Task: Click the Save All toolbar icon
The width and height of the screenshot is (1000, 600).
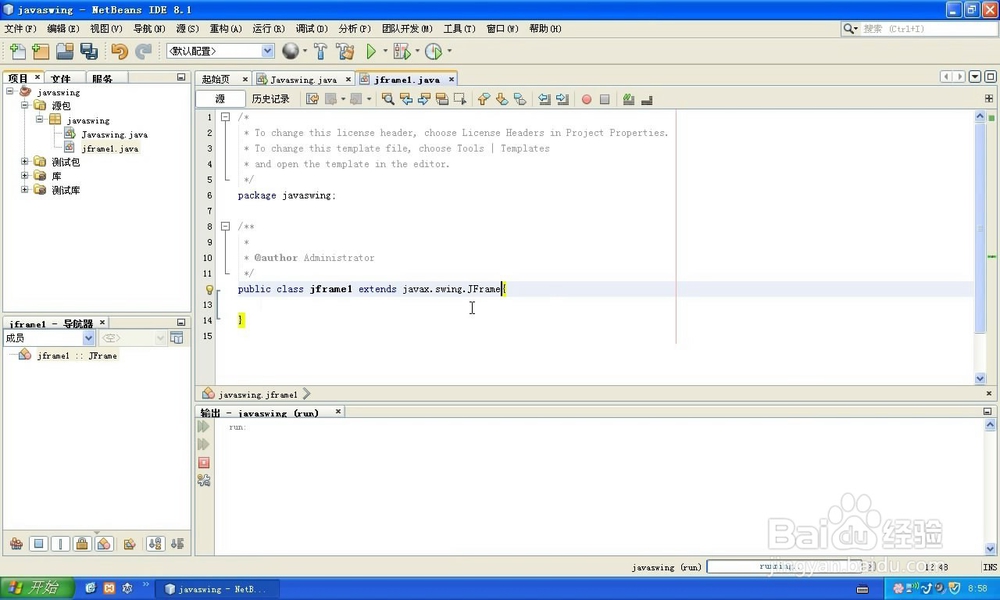Action: pos(89,51)
